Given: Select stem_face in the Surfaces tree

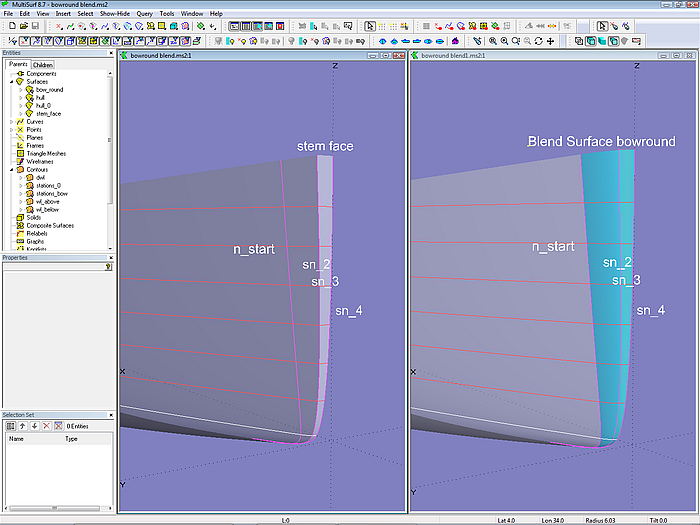Looking at the screenshot, I should pyautogui.click(x=49, y=113).
